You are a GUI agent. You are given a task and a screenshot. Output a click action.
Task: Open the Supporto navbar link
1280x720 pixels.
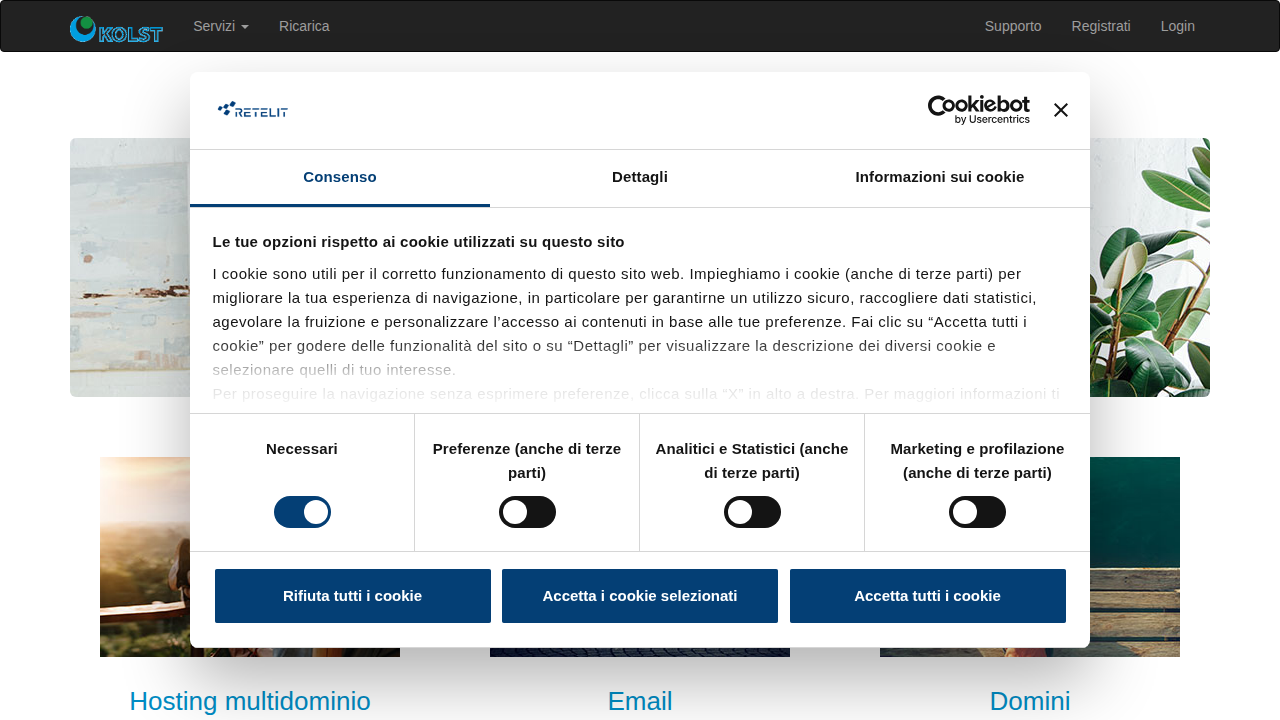1013,26
